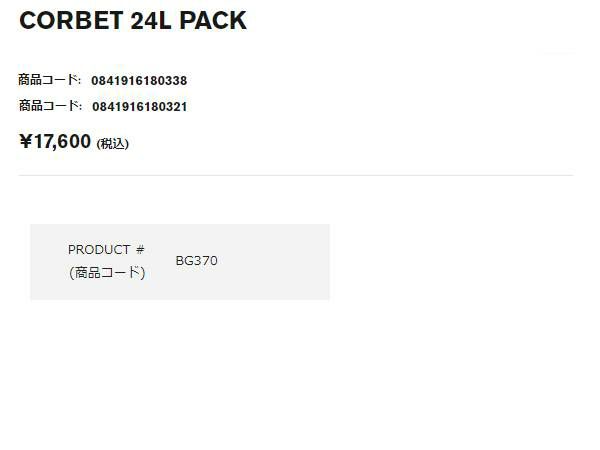Select product code 0841916180338
This screenshot has height=450, width=600.
coord(139,81)
